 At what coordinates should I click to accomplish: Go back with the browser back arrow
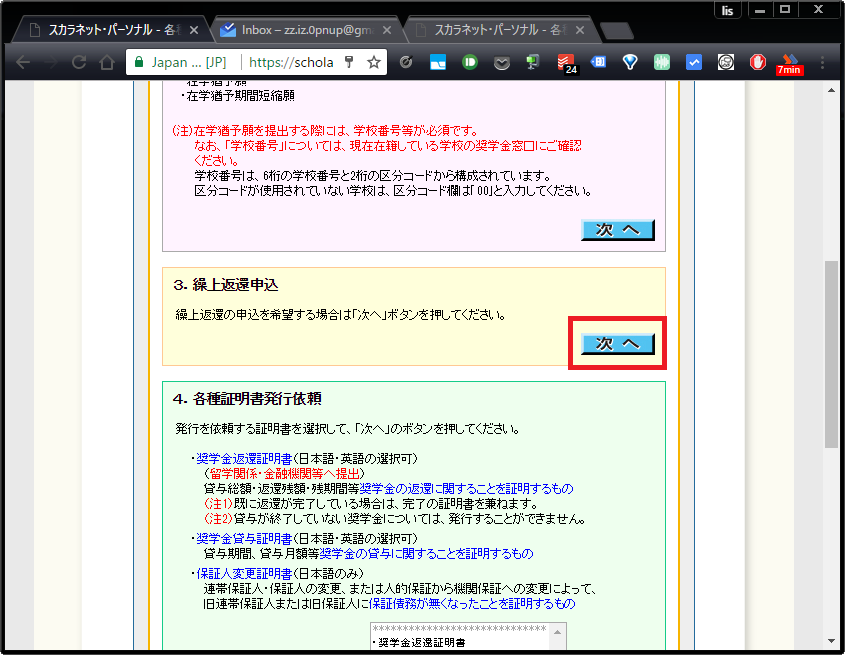(23, 63)
